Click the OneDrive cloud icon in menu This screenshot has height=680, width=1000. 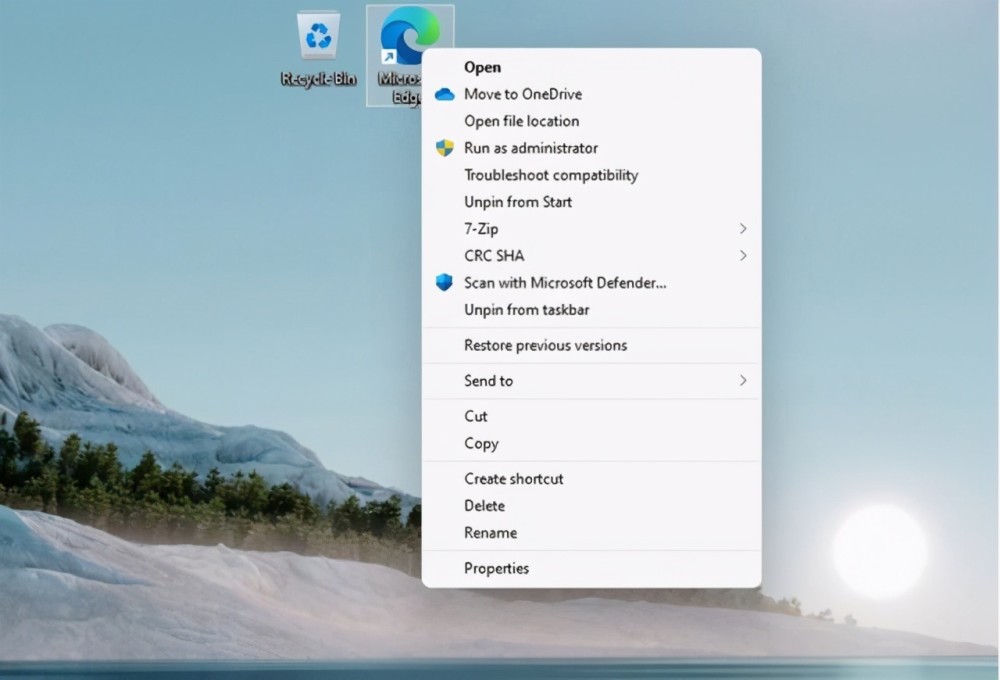445,94
